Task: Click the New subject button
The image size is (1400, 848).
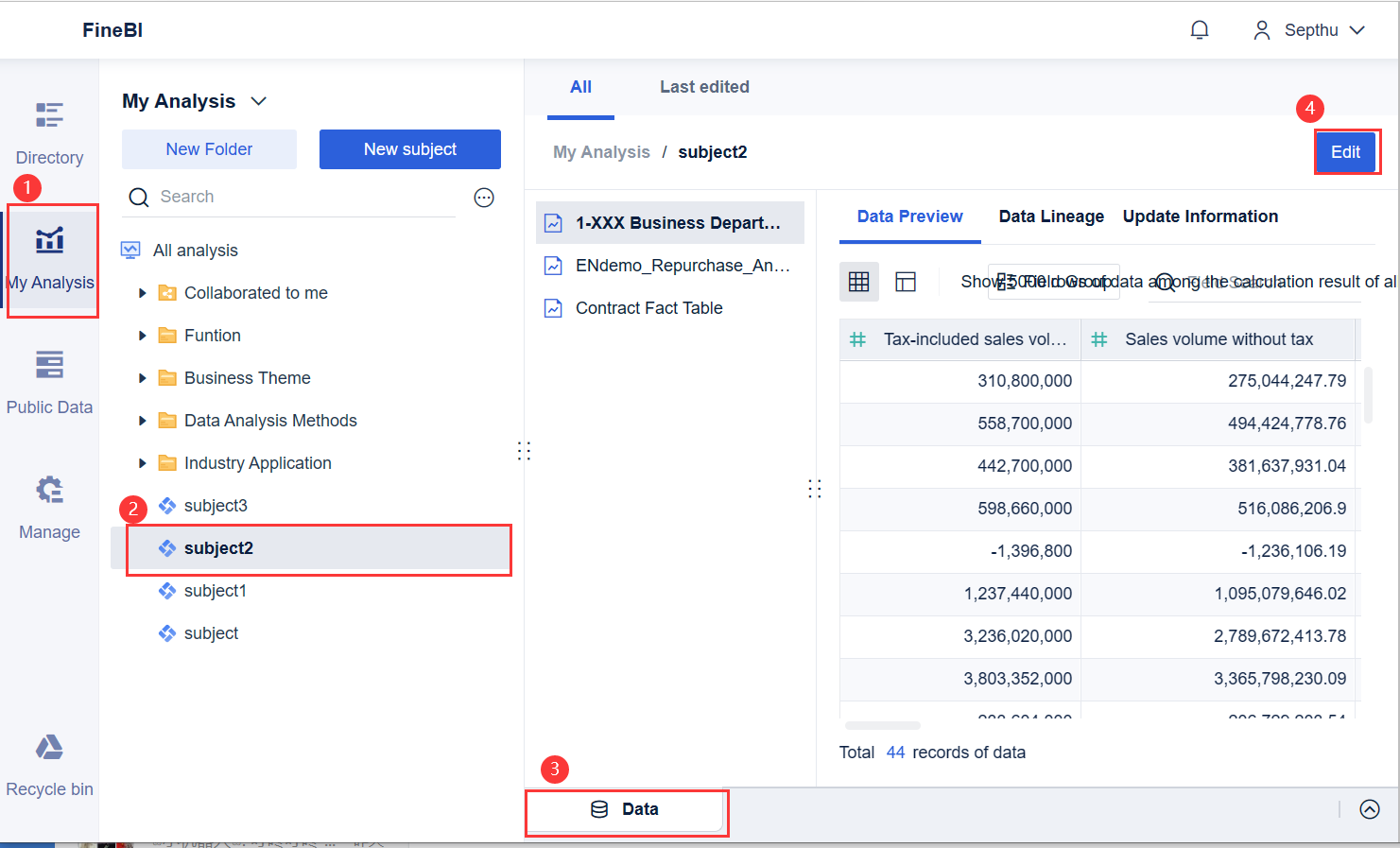Action: (409, 149)
